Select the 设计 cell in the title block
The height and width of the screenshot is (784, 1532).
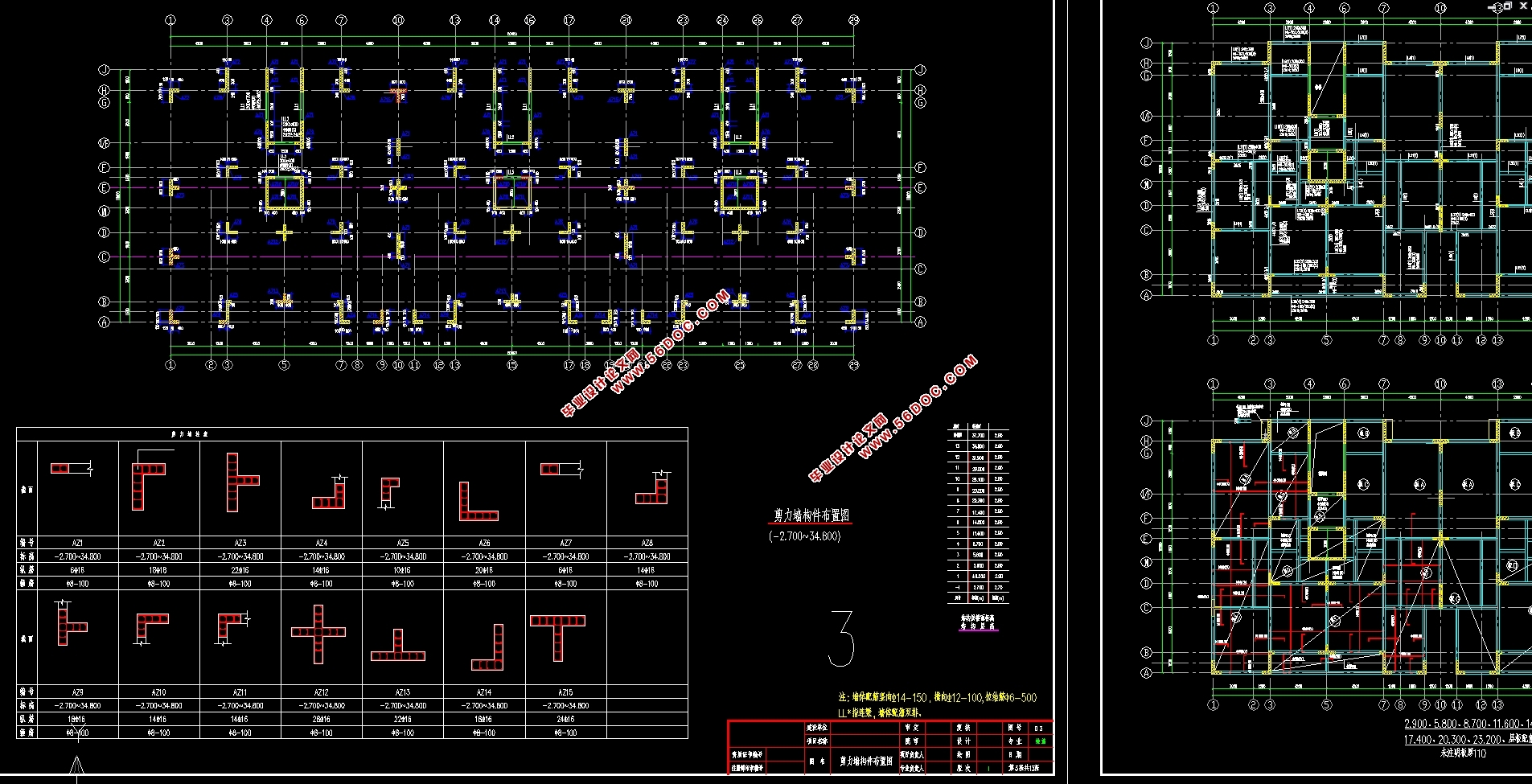[x=963, y=741]
